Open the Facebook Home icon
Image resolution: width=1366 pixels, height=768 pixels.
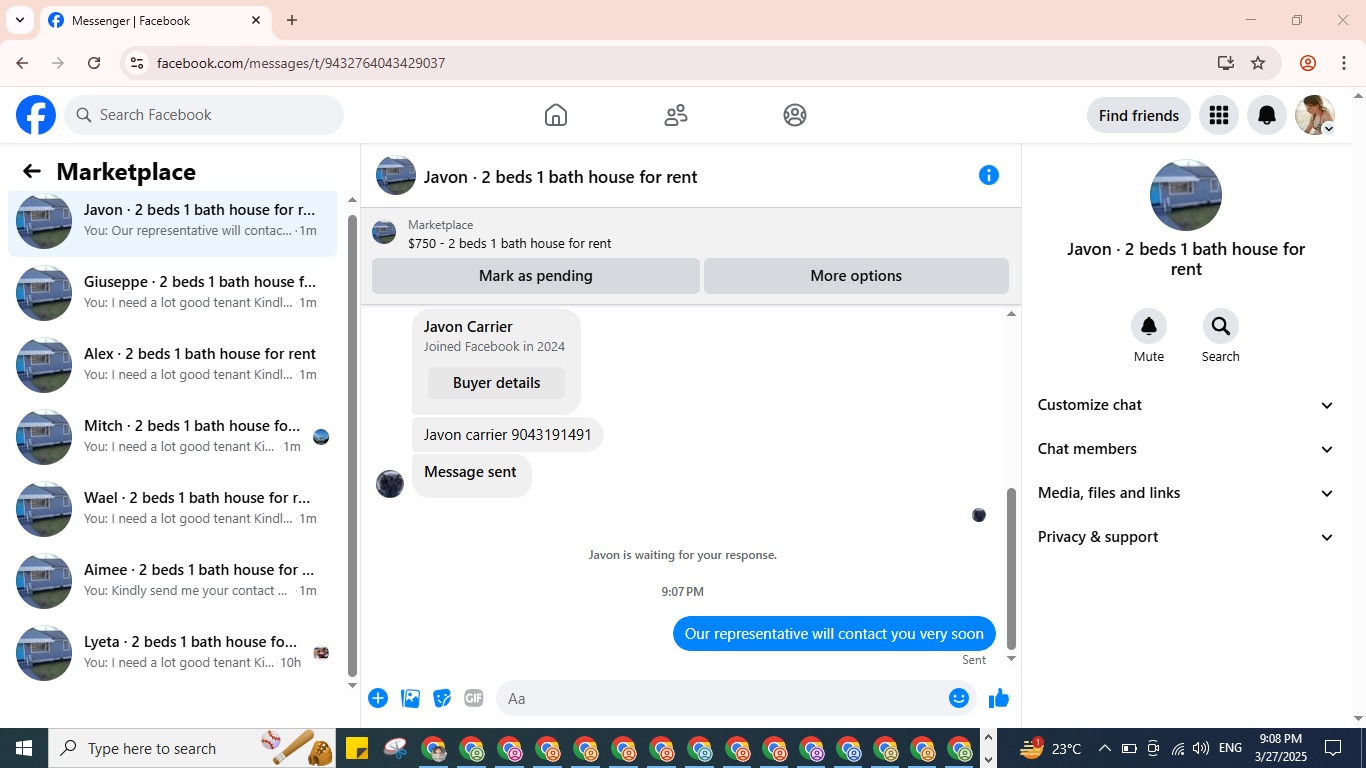pos(556,115)
